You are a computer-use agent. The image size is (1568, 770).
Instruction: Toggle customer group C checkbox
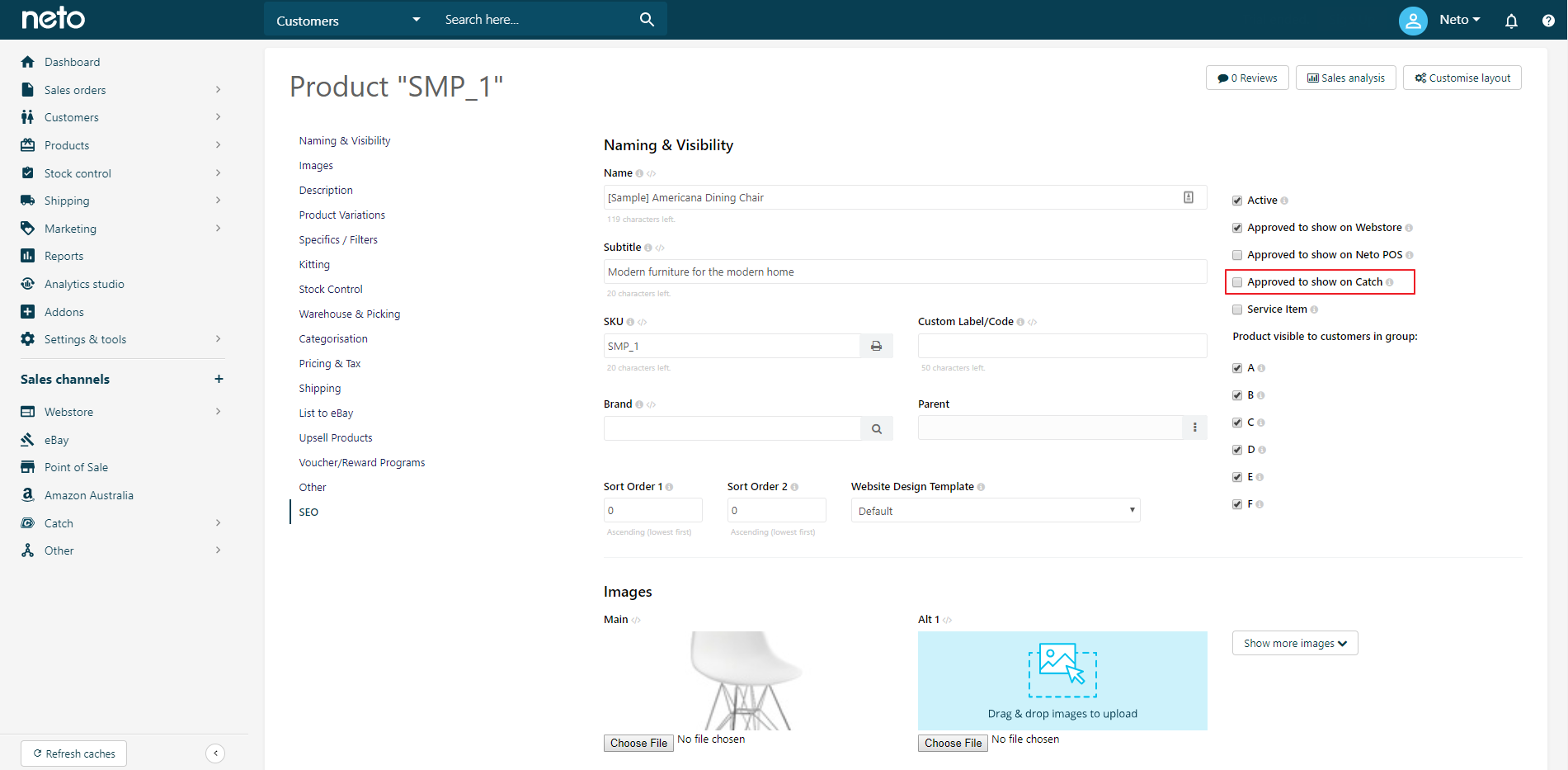coord(1237,423)
